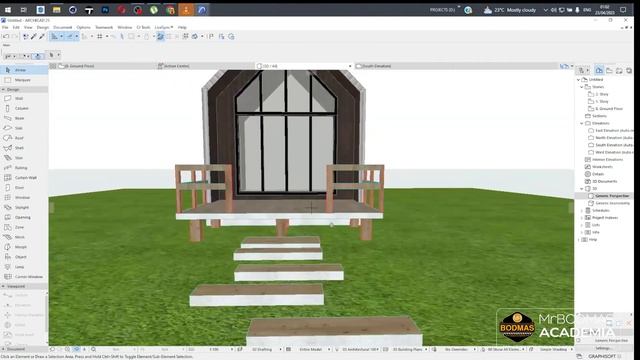Toggle Snap Guides and Points
The image size is (640, 360).
coord(70,36)
